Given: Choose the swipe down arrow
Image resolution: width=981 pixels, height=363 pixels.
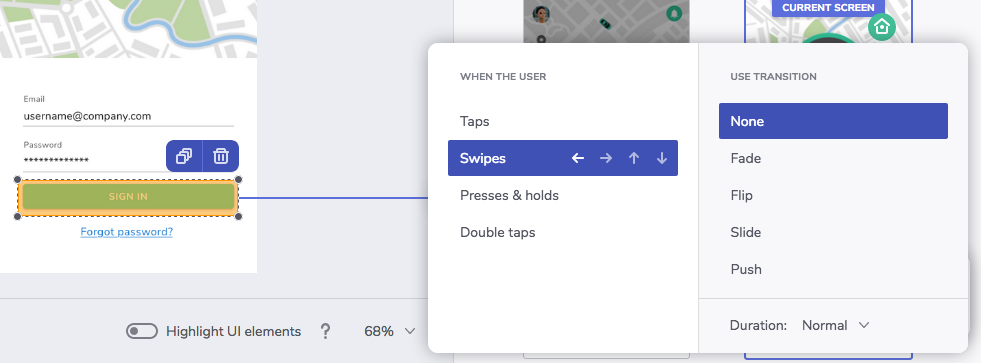Looking at the screenshot, I should click(x=662, y=158).
